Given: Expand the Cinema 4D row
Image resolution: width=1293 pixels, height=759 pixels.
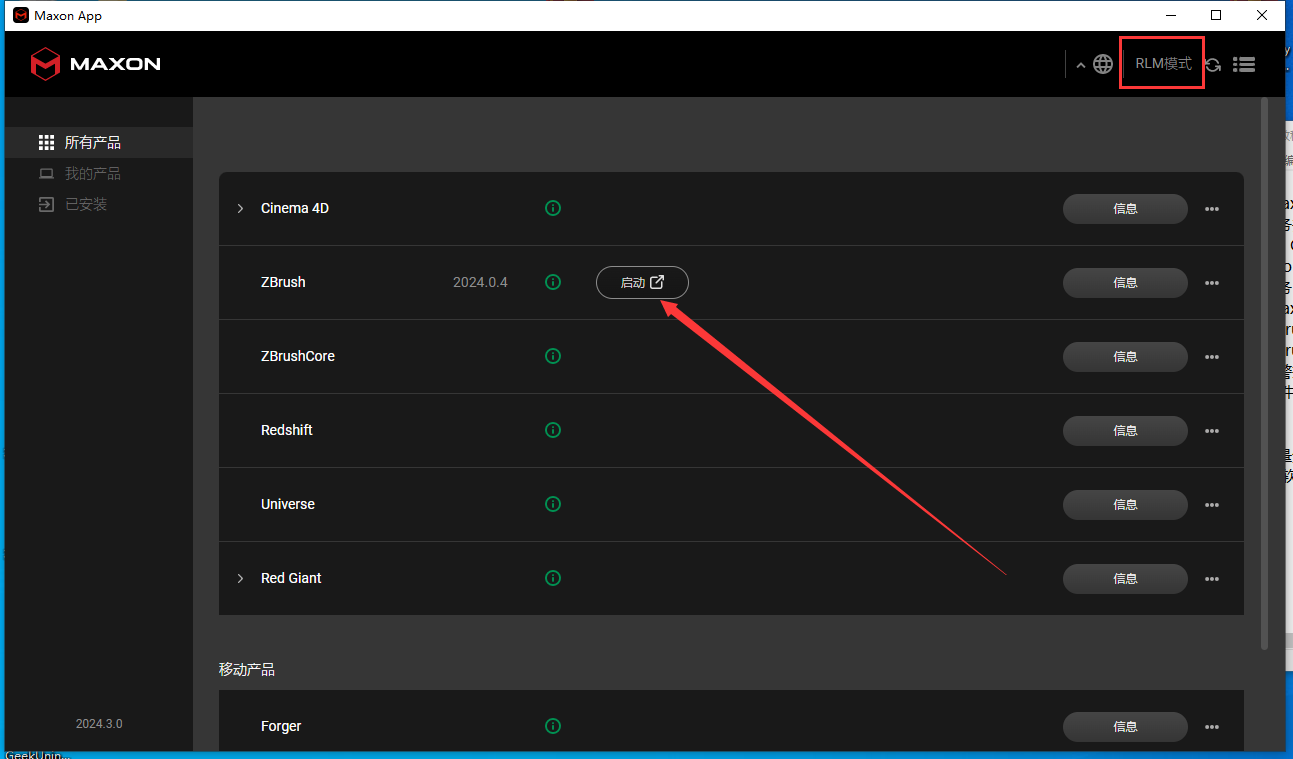Looking at the screenshot, I should point(240,208).
